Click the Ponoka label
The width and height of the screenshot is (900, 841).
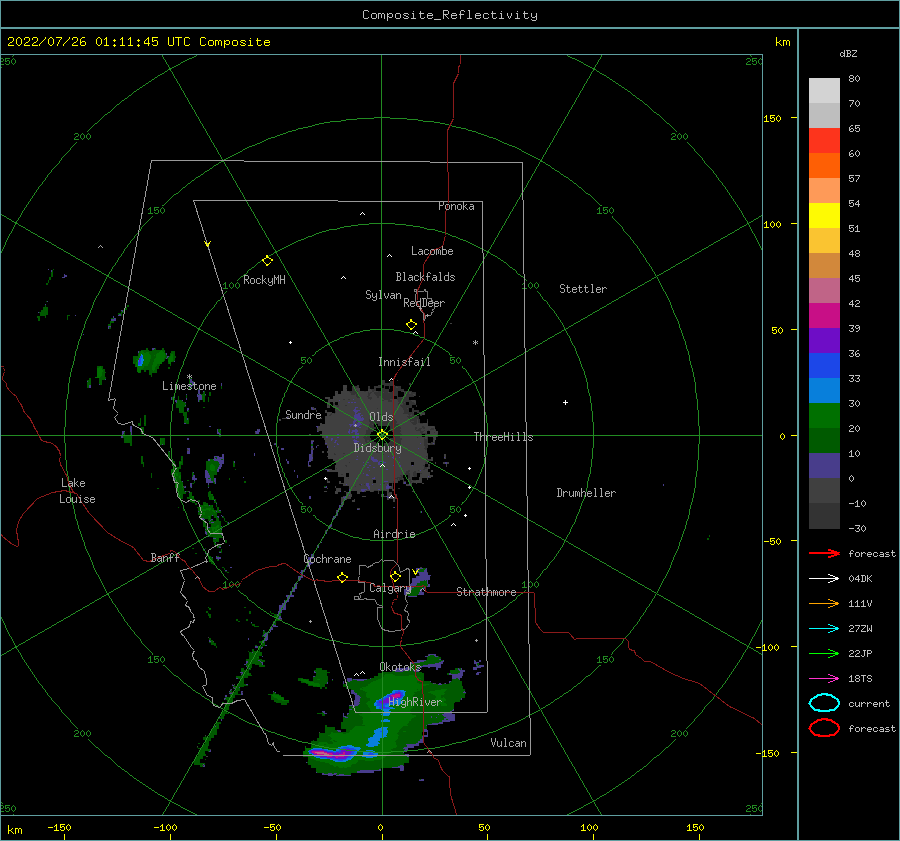pyautogui.click(x=456, y=207)
